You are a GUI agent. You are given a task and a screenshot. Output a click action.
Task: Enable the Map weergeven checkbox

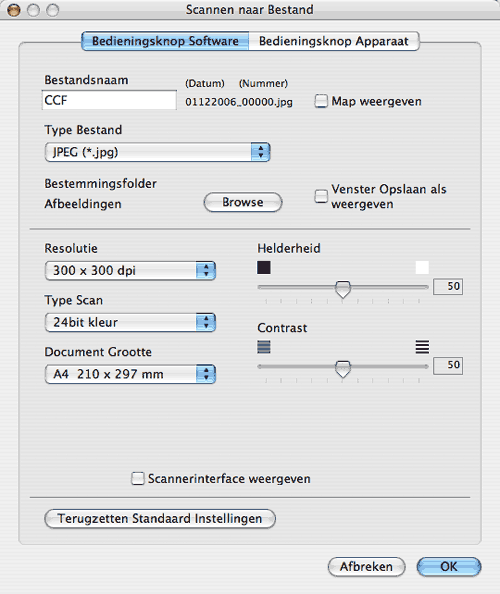[321, 101]
